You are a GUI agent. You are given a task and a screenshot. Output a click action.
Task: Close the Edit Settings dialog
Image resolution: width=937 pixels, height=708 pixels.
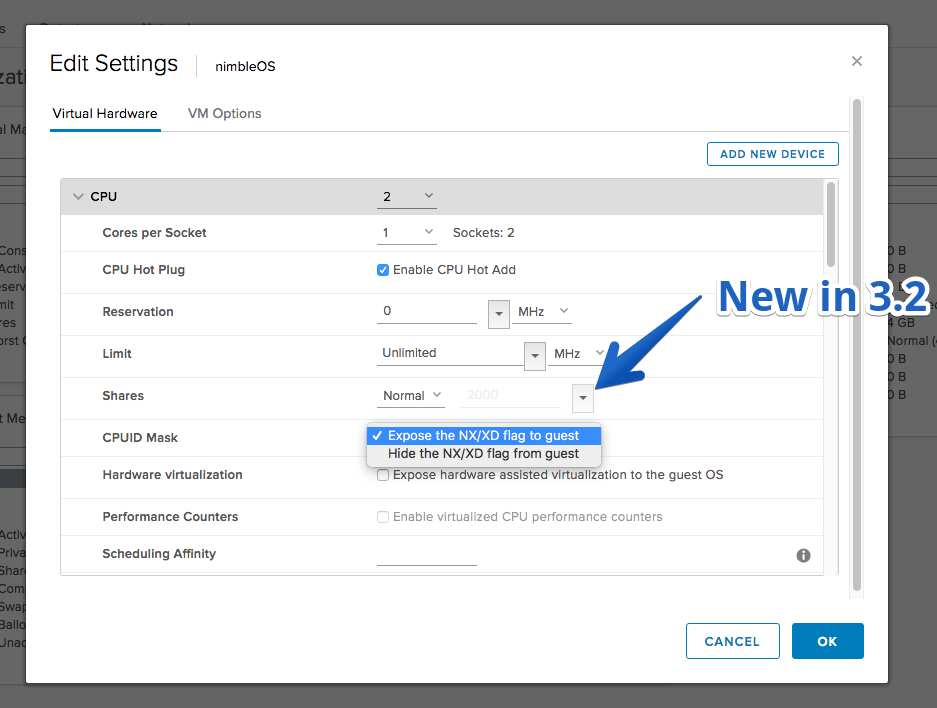pyautogui.click(x=856, y=61)
